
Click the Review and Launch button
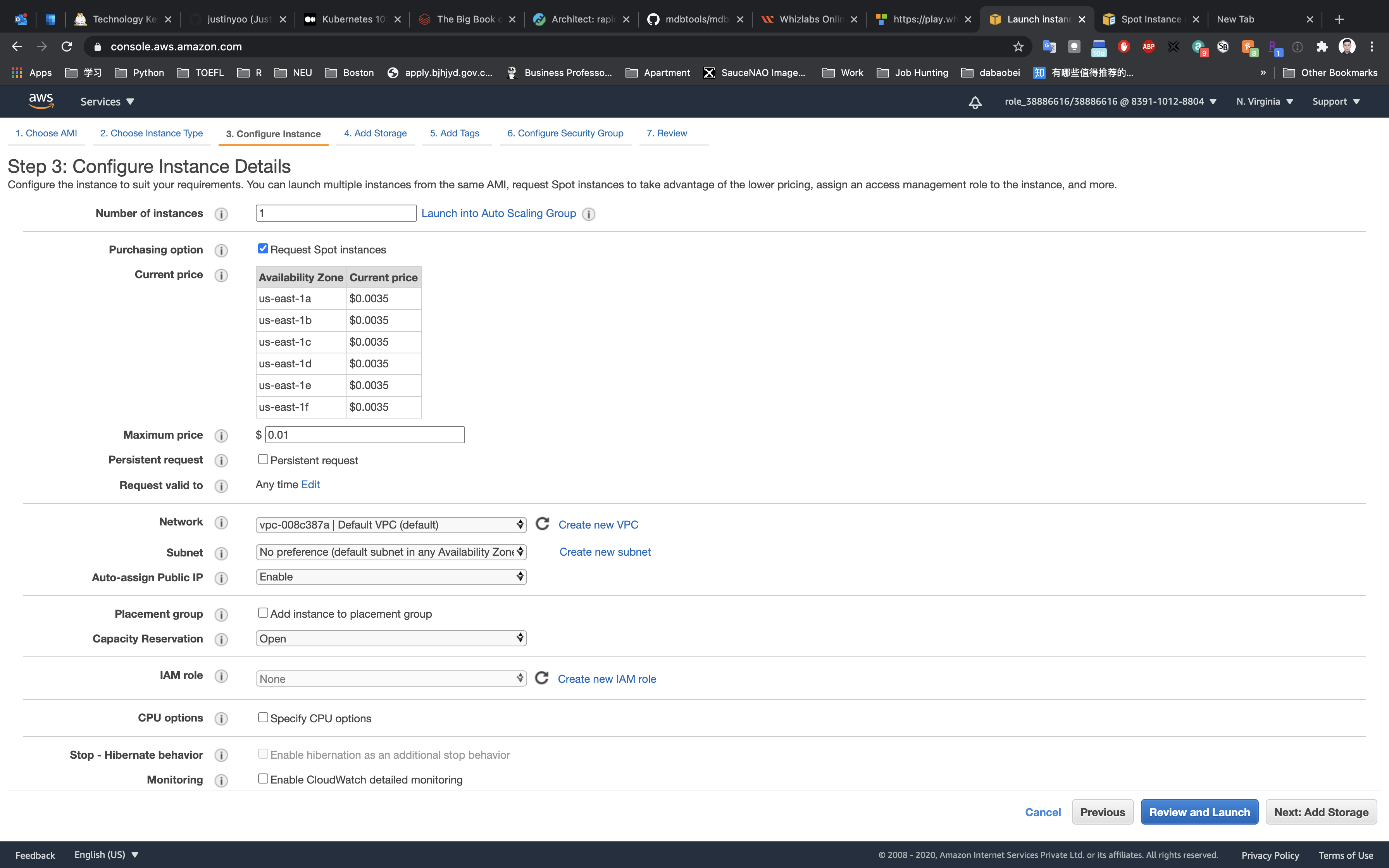click(x=1199, y=812)
